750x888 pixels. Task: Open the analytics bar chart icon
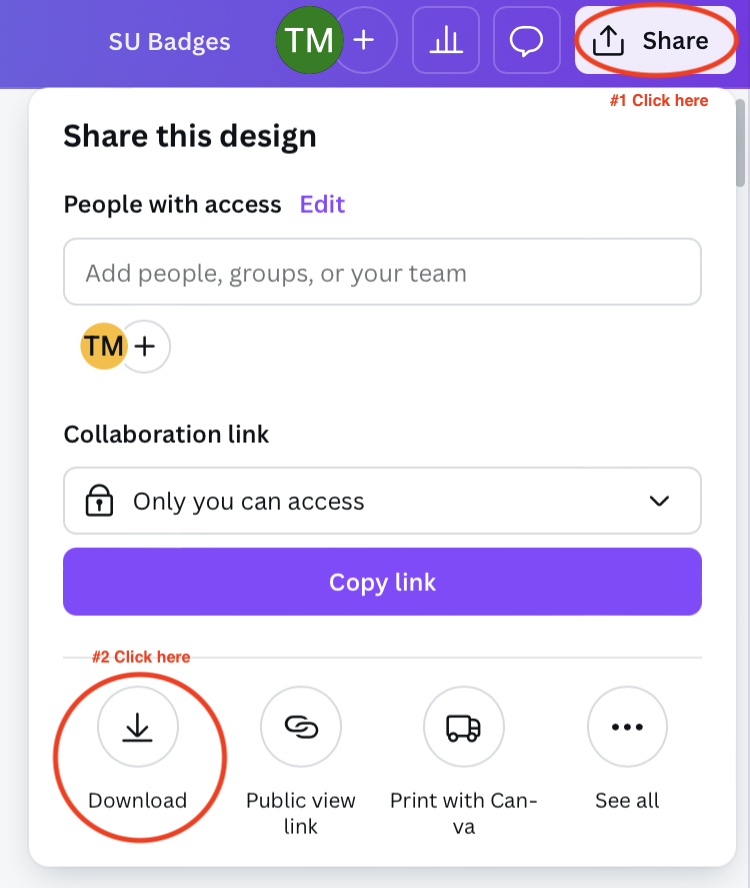coord(446,40)
